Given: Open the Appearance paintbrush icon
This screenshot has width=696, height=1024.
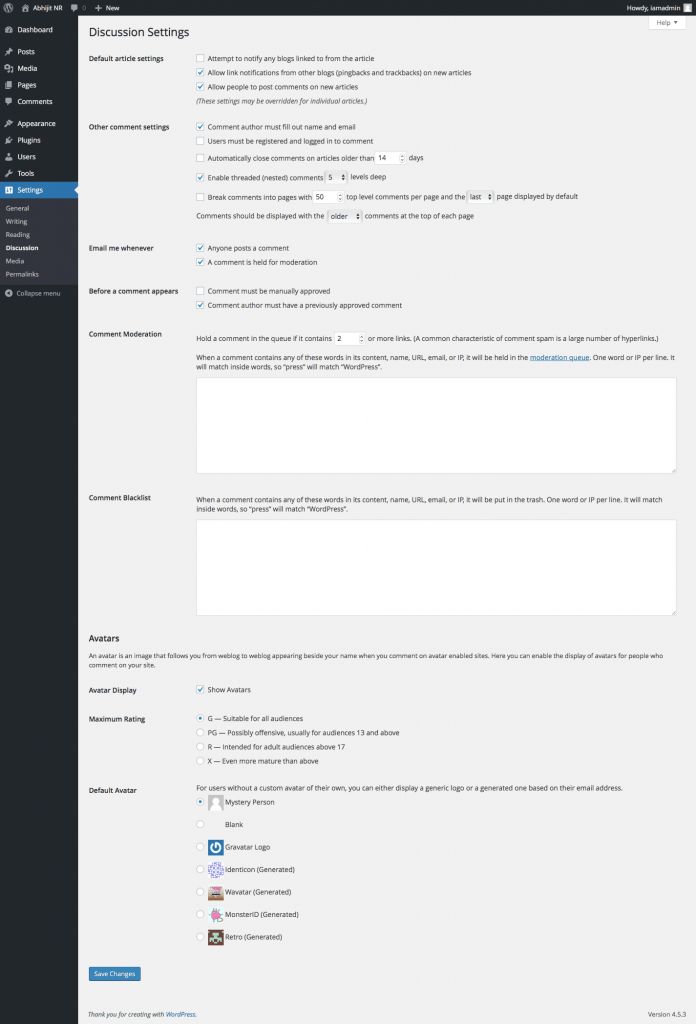Looking at the screenshot, I should [x=8, y=123].
